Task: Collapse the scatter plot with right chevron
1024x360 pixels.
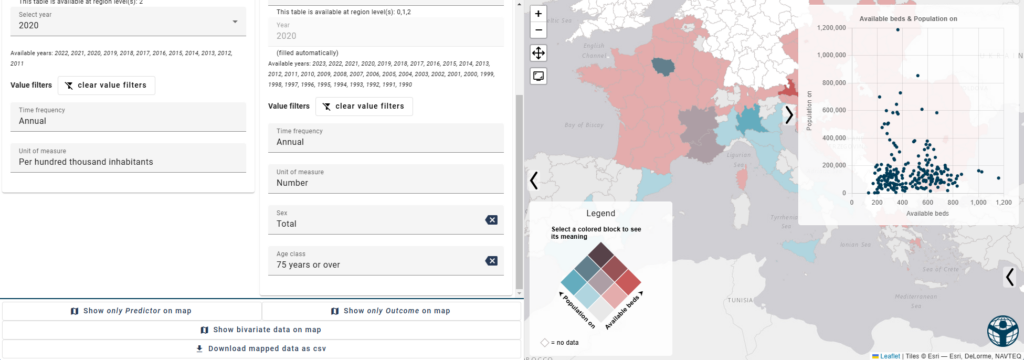Action: pos(789,115)
